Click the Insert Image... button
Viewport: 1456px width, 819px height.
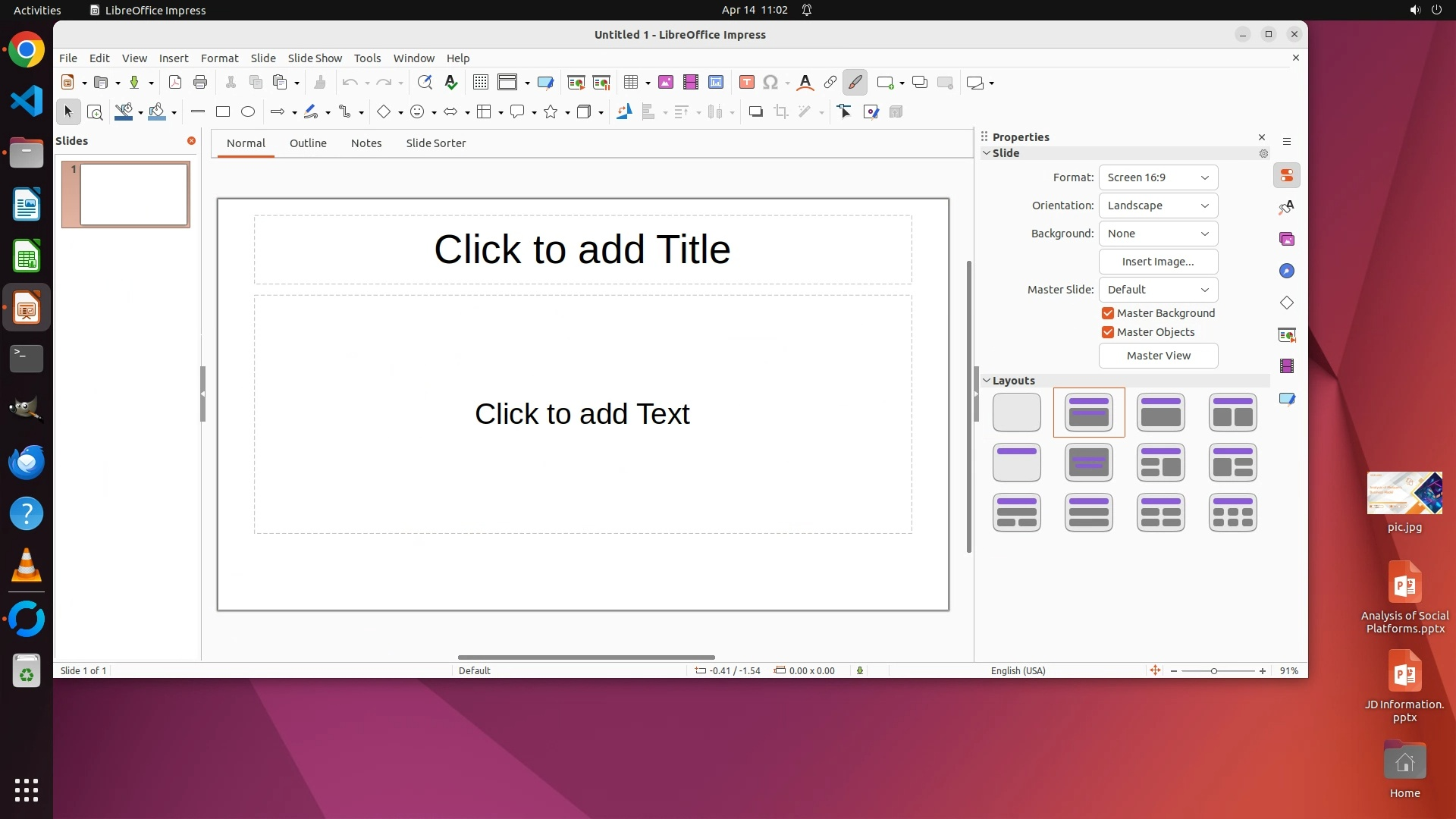click(x=1158, y=262)
